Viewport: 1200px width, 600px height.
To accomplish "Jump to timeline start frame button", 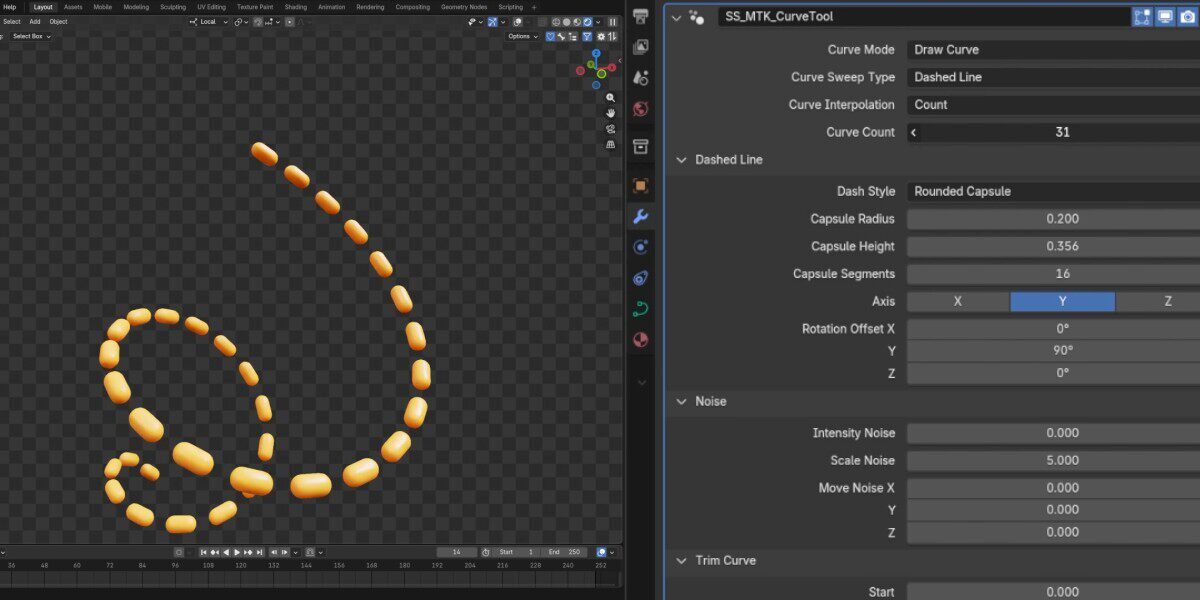I will tap(204, 552).
